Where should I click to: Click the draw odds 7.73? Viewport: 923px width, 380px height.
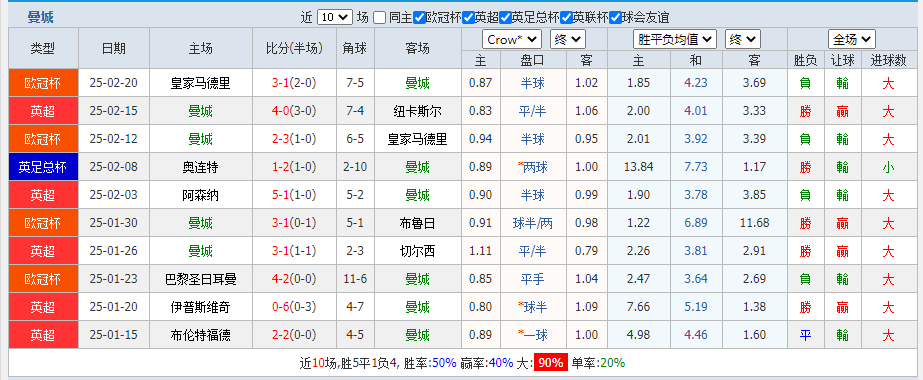point(696,167)
